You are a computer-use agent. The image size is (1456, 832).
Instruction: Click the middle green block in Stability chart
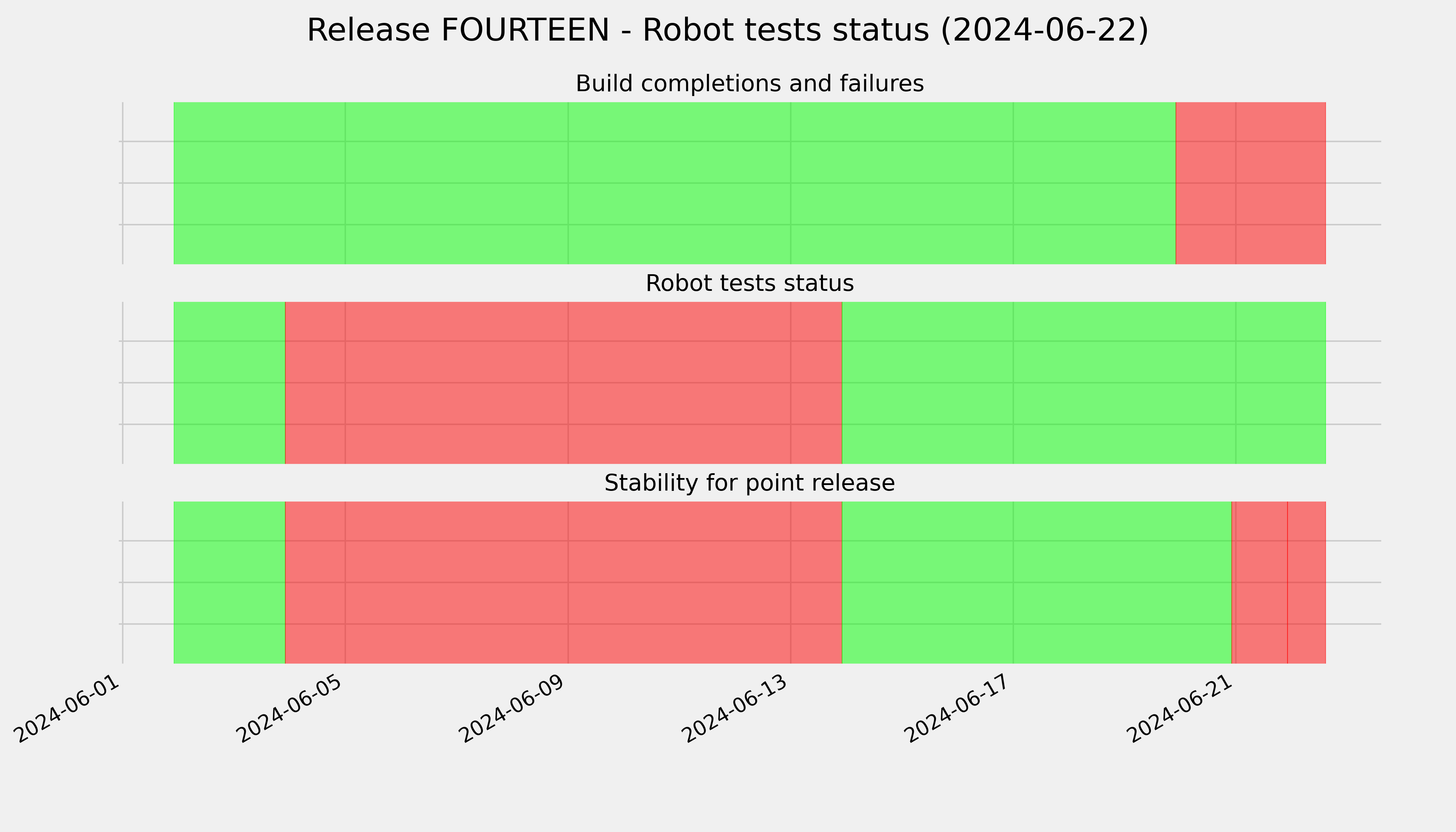(x=1037, y=582)
